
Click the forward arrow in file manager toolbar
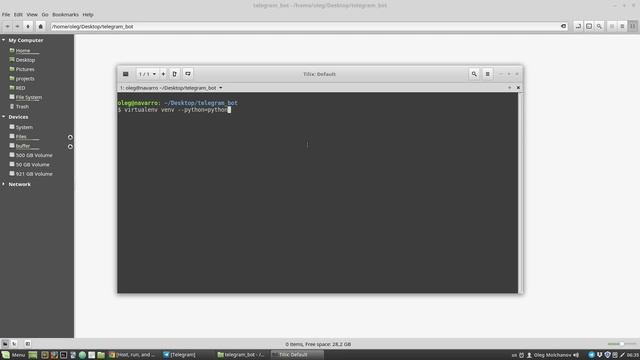tap(18, 26)
